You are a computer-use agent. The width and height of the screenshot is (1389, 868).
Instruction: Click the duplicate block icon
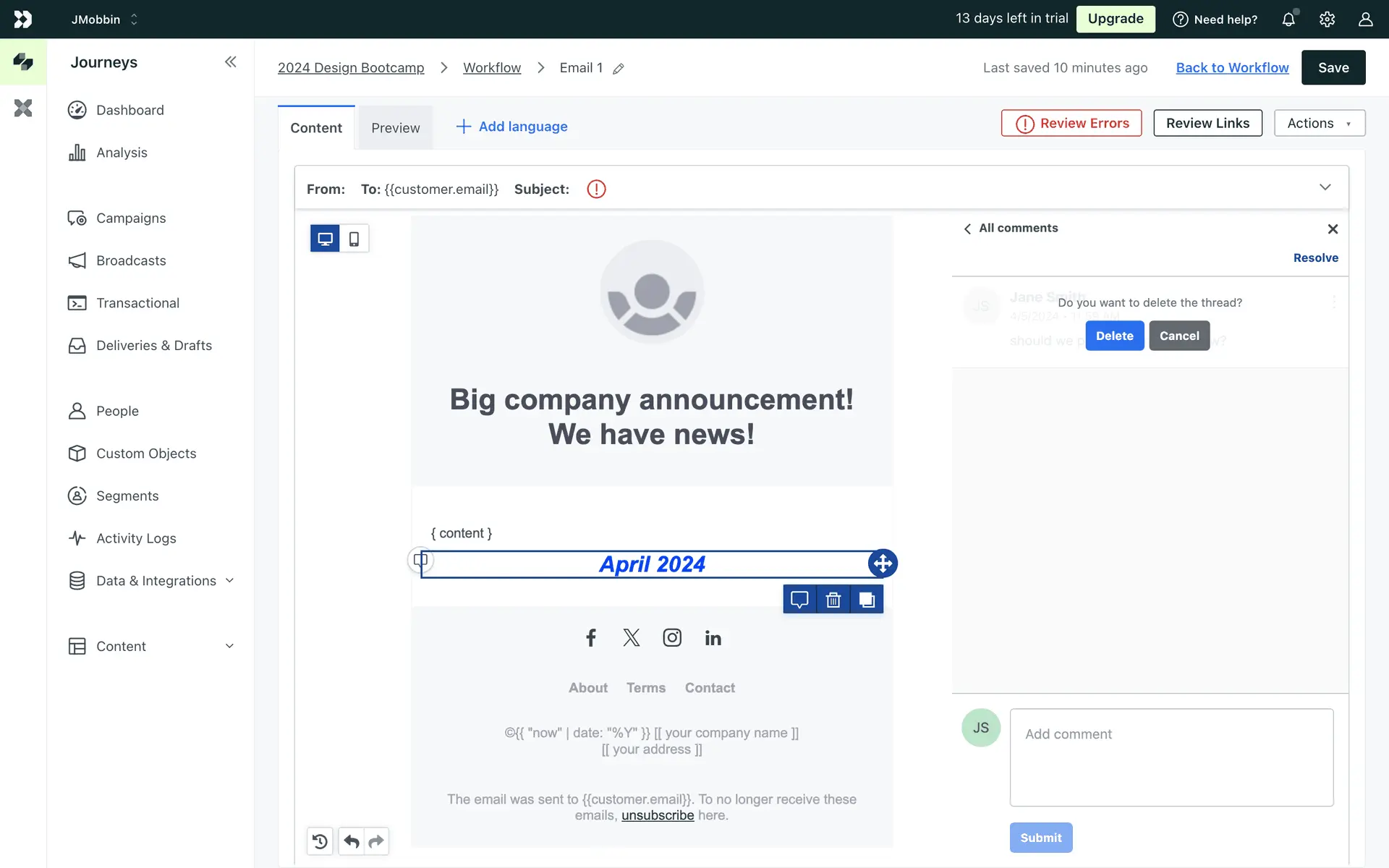[867, 600]
